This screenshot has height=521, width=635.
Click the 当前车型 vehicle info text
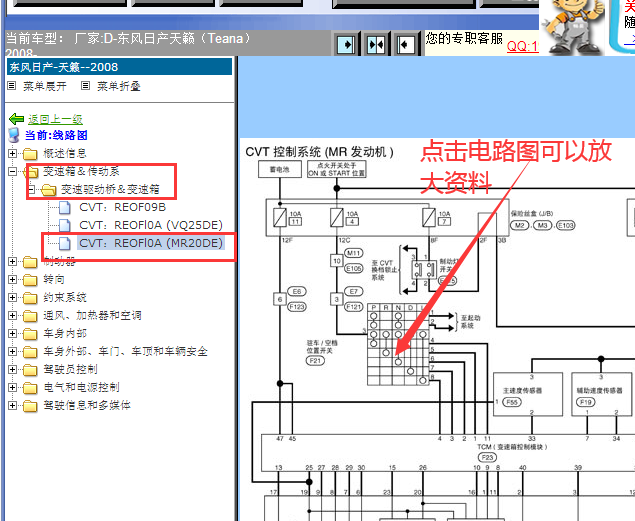tap(128, 44)
